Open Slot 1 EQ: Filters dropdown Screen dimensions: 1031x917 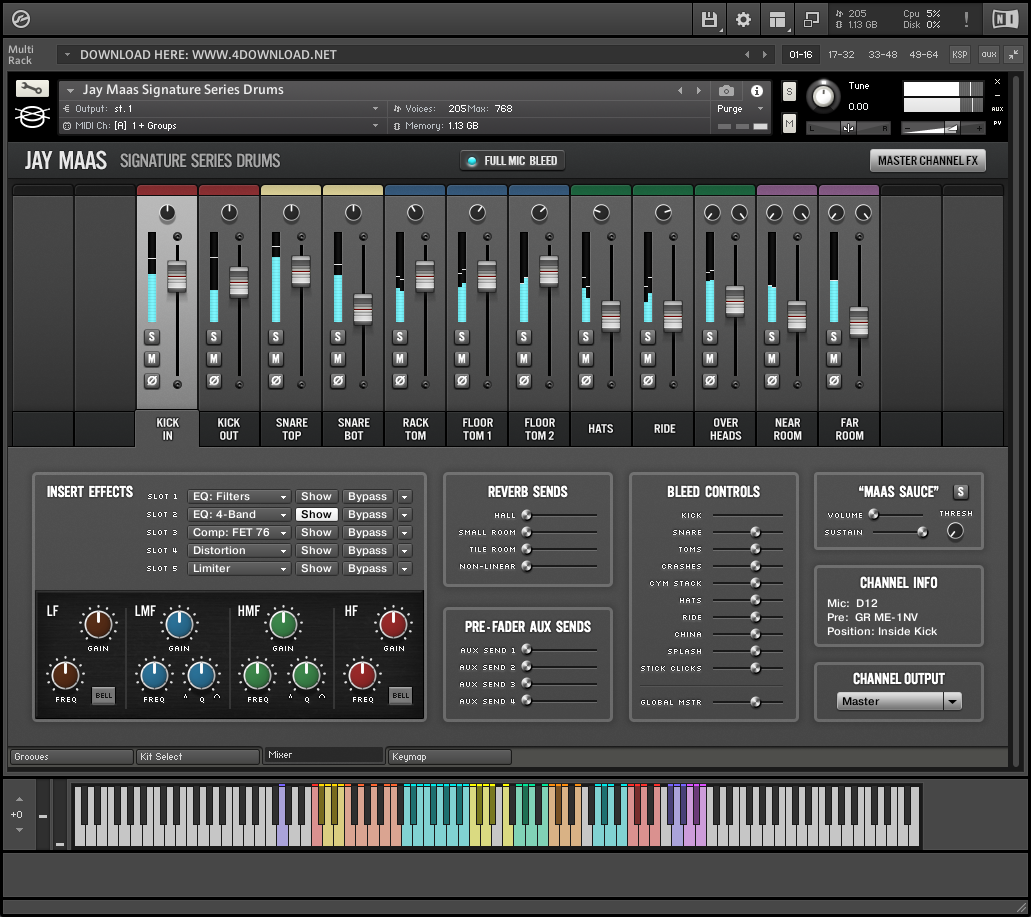239,496
